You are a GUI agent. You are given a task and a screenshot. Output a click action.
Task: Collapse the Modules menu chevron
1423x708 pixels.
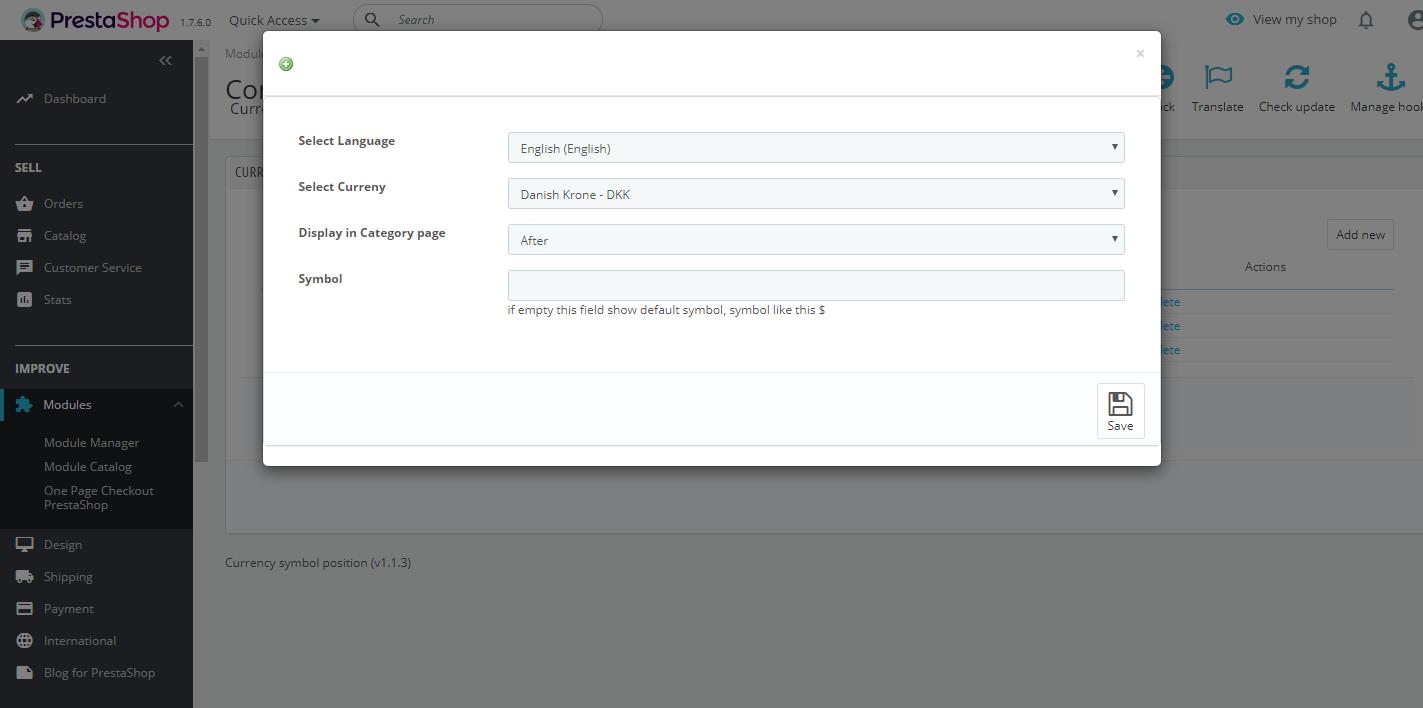pos(178,405)
